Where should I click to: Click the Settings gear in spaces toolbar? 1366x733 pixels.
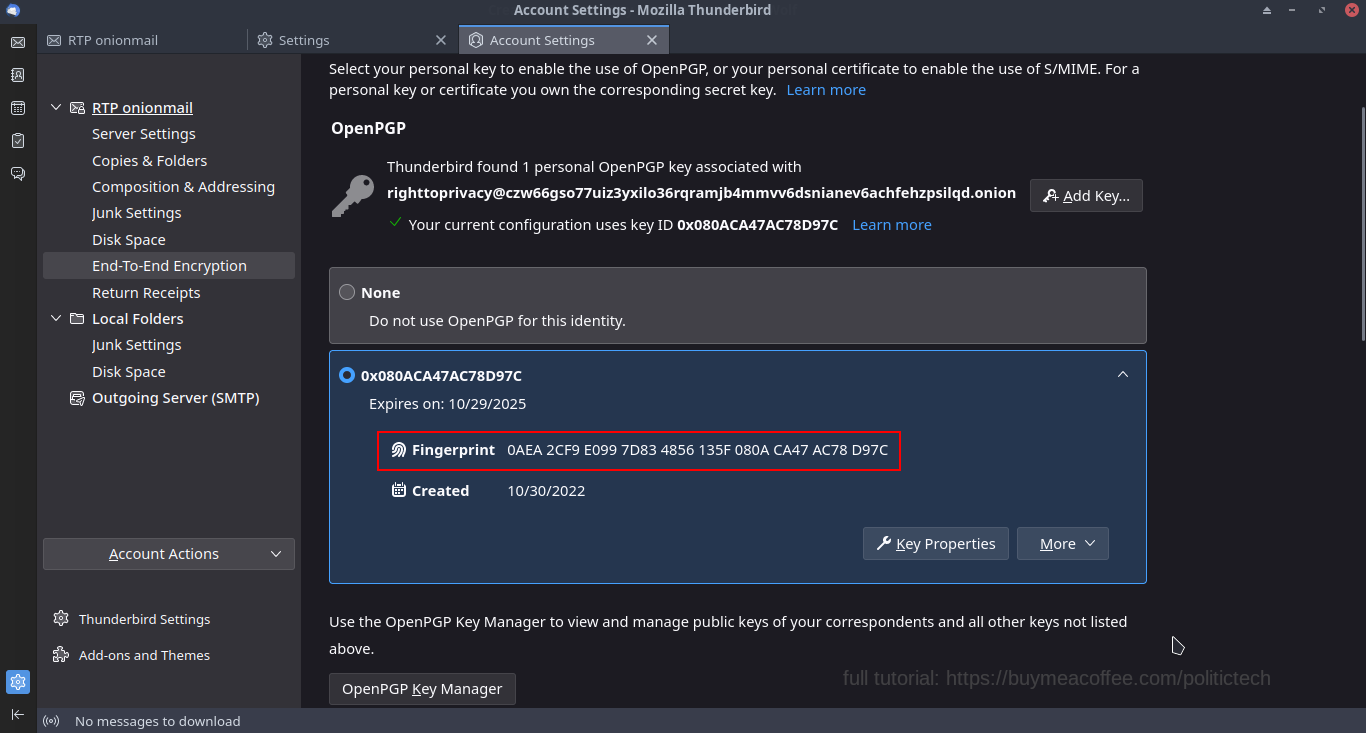17,682
